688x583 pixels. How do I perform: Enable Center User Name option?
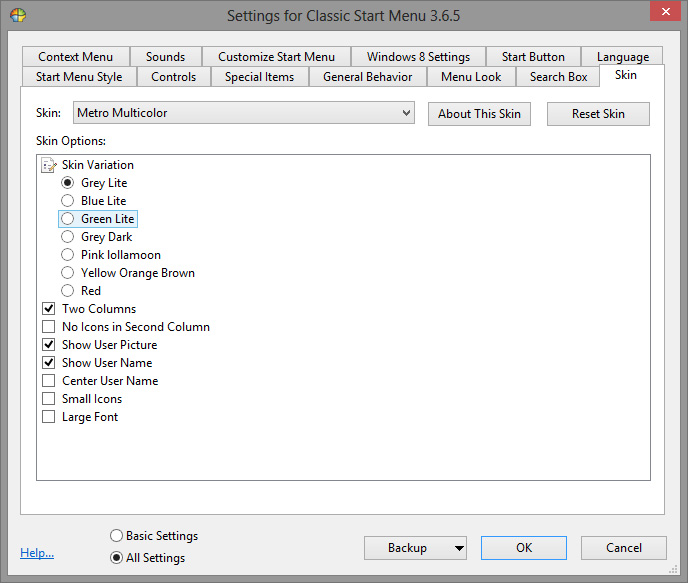tap(48, 380)
